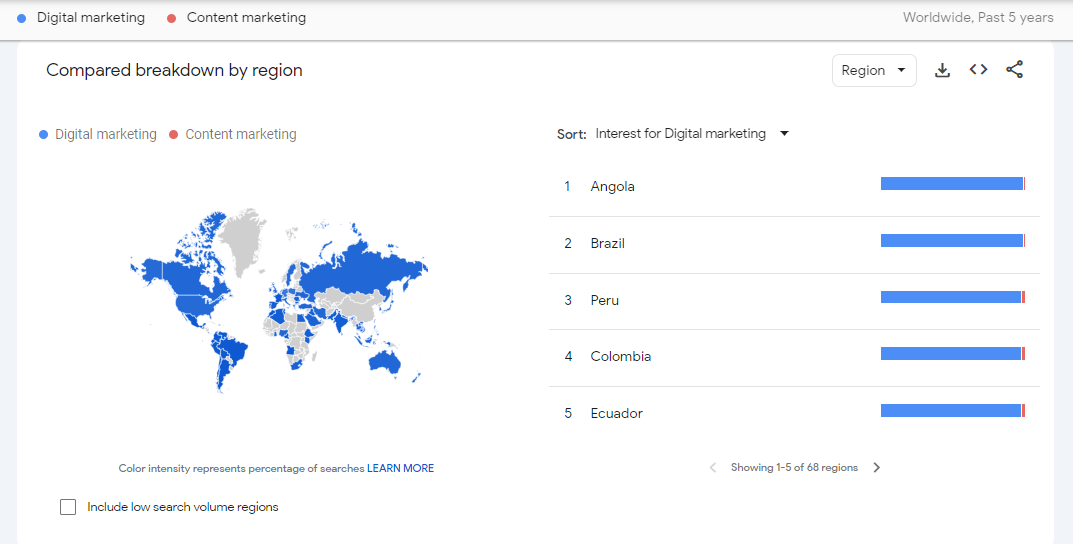
Task: Open the embed code icon
Action: [x=978, y=70]
